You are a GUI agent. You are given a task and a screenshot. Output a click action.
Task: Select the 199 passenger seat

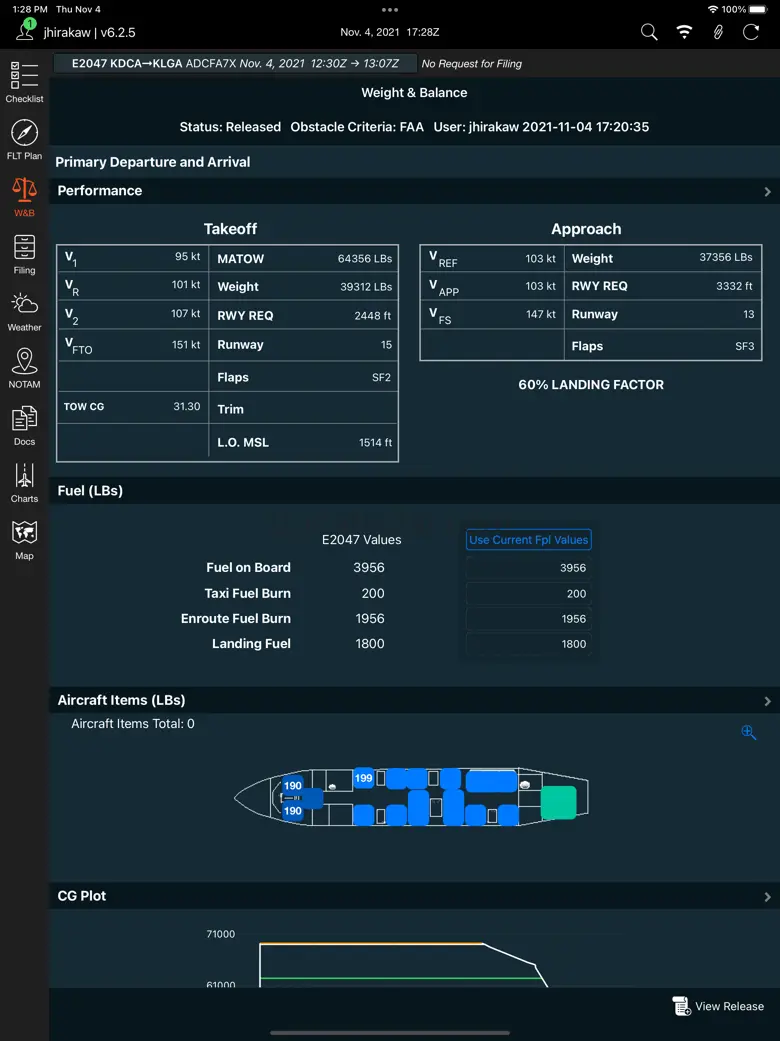[364, 778]
